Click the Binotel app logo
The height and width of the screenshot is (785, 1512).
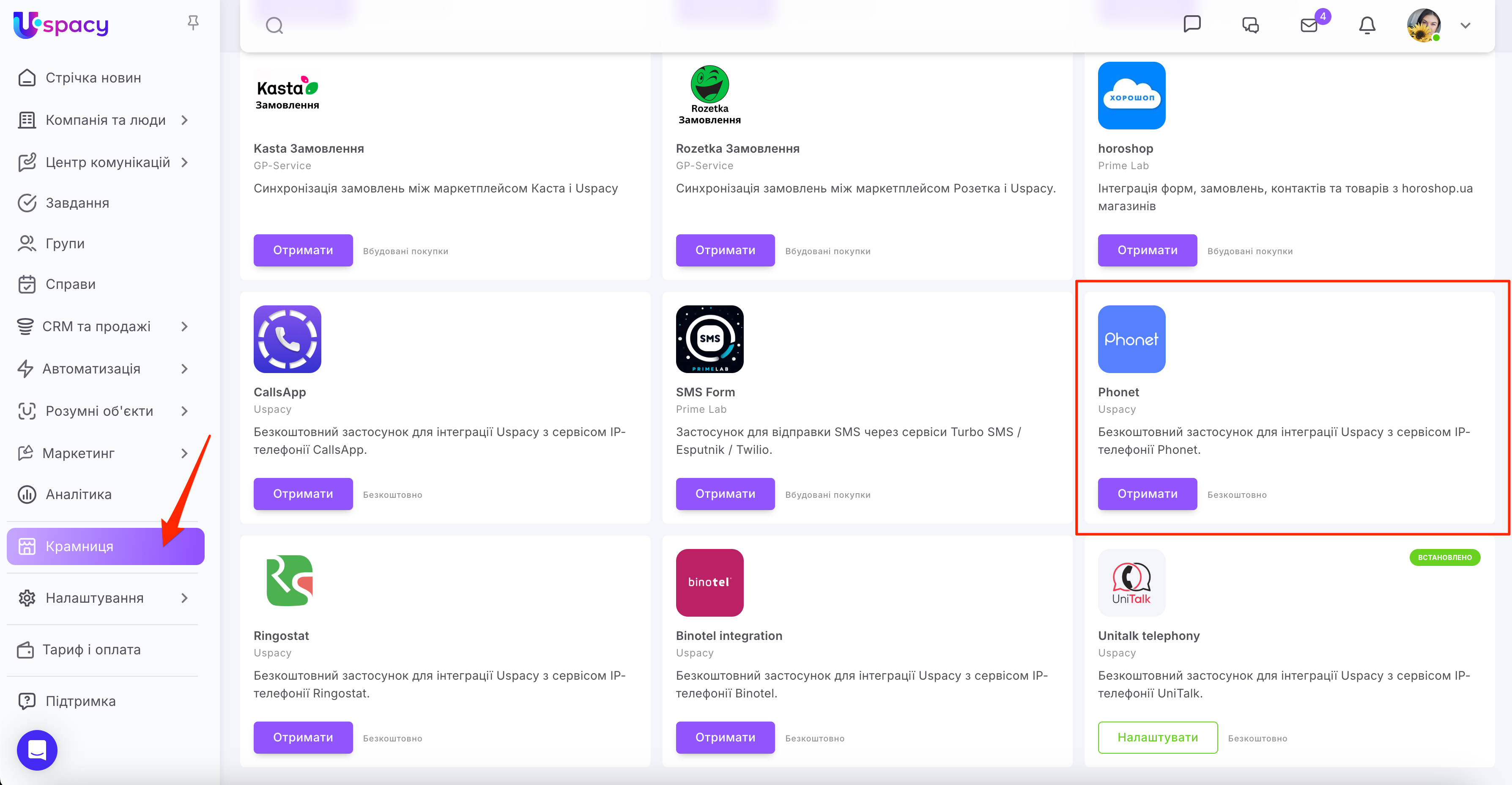(709, 582)
